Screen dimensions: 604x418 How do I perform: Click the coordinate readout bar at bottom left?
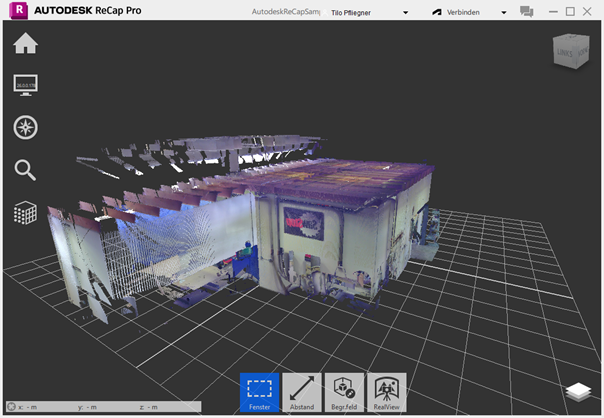click(x=100, y=407)
